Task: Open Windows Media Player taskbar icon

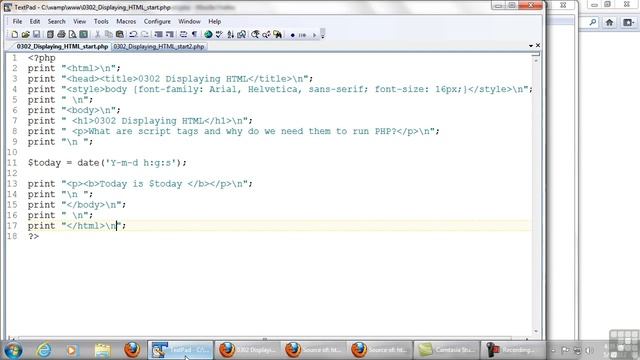Action: [x=72, y=351]
